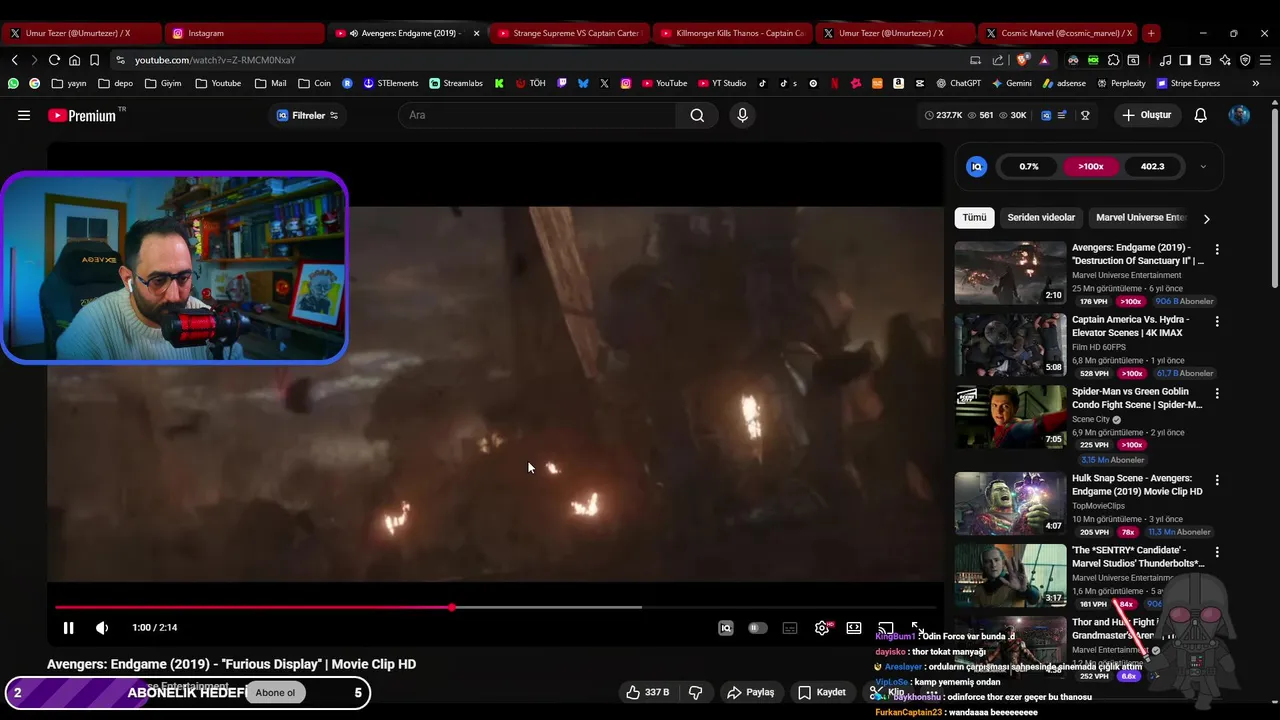This screenshot has width=1280, height=720.
Task: Click the Brave Shields lion icon
Action: point(1022,60)
